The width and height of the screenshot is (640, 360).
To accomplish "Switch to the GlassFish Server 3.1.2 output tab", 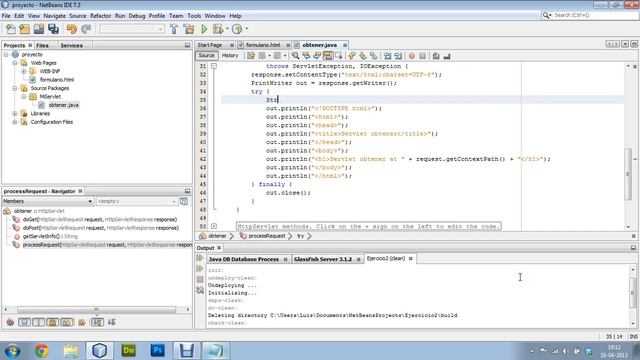I will click(x=323, y=259).
